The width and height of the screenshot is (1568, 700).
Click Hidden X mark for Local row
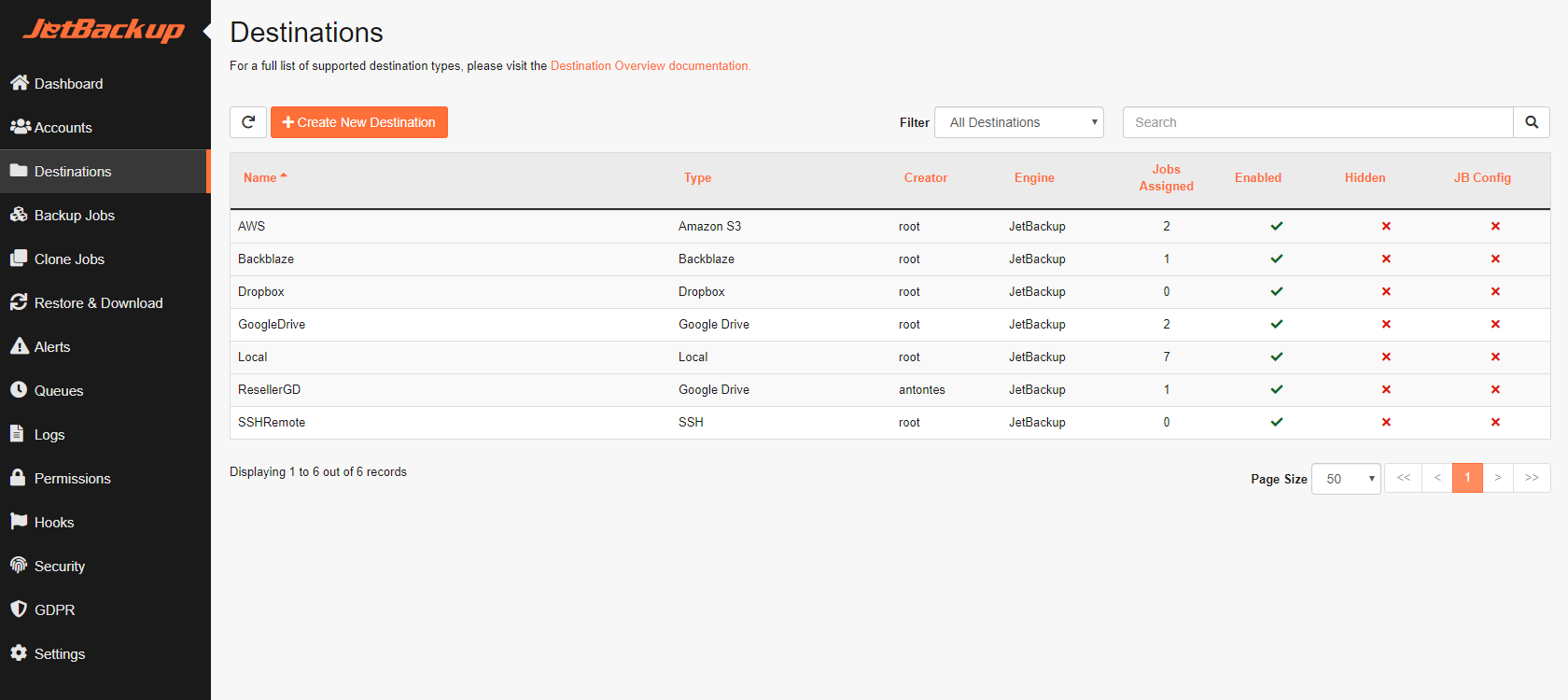click(x=1386, y=357)
